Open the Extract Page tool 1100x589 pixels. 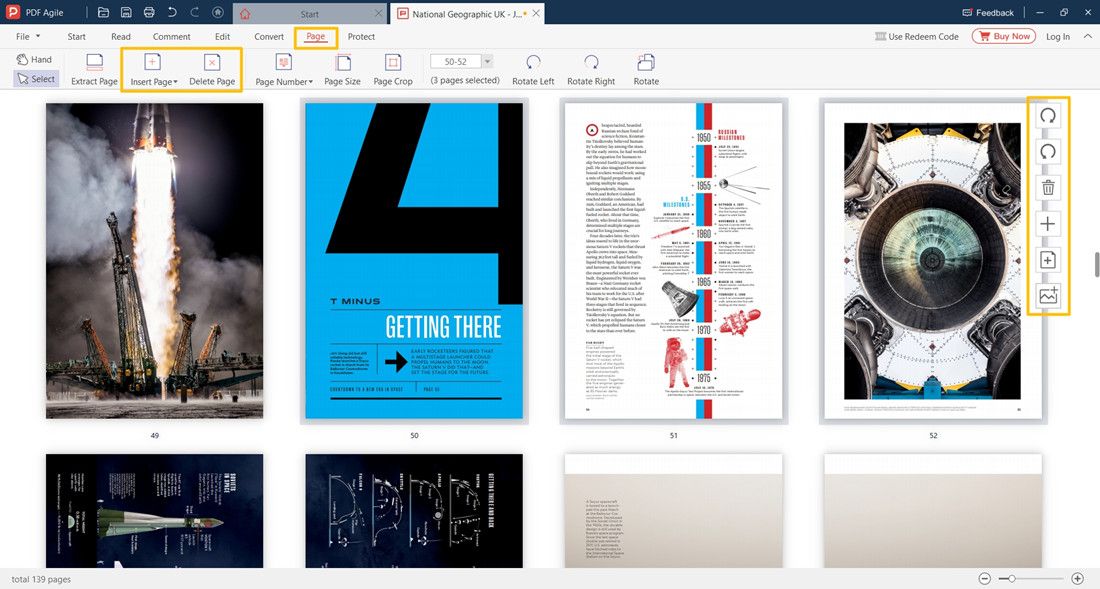[x=93, y=70]
